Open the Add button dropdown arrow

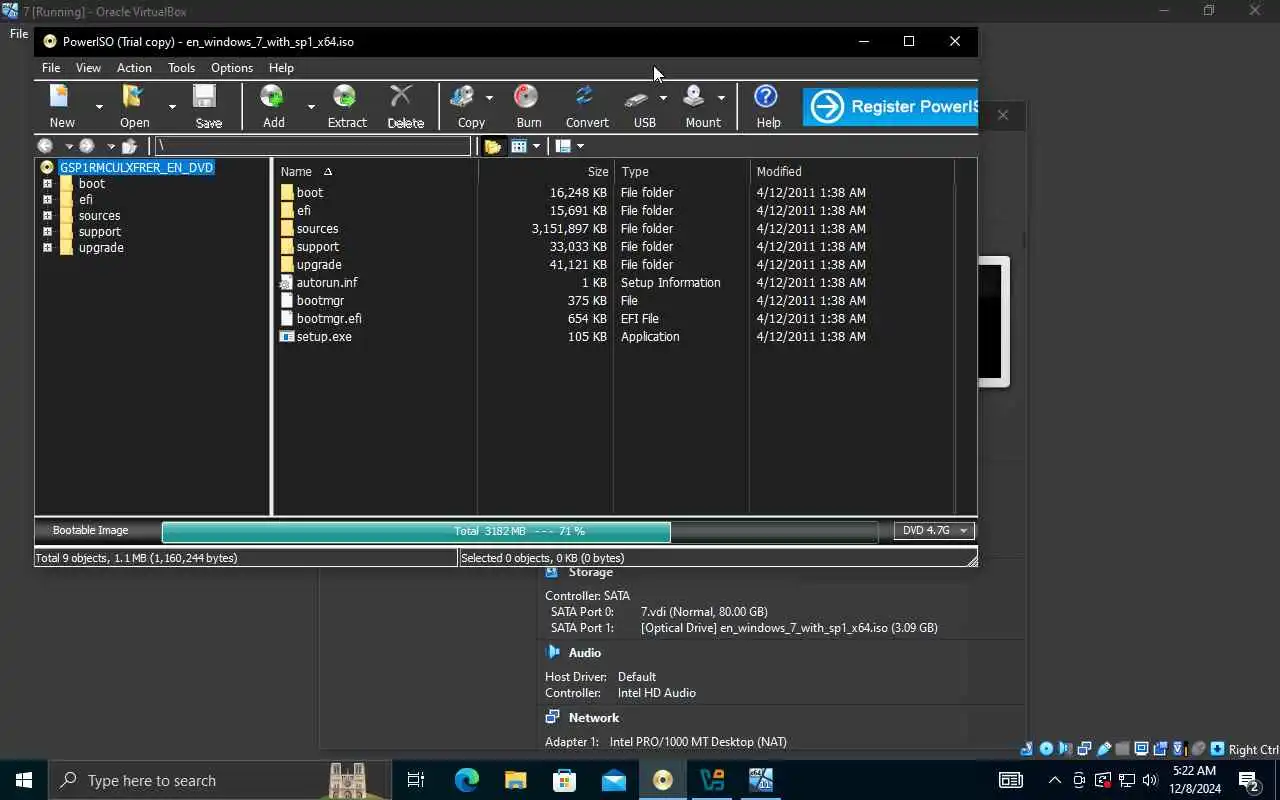click(x=311, y=106)
